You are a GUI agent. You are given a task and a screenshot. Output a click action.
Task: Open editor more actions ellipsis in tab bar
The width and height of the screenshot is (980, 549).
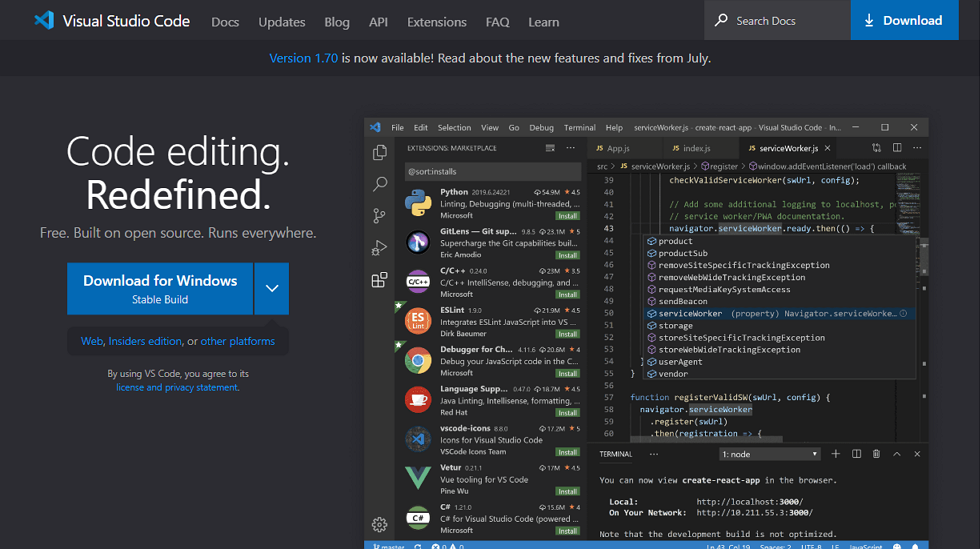(x=917, y=148)
